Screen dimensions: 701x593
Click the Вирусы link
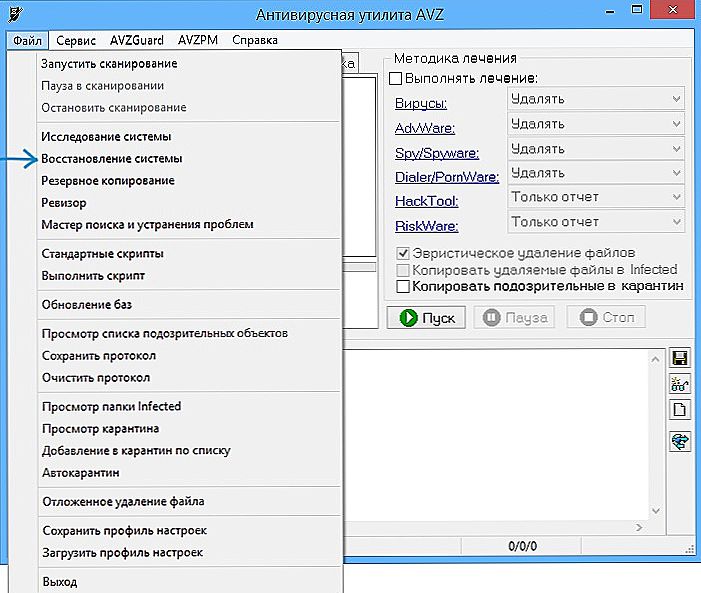click(x=421, y=104)
